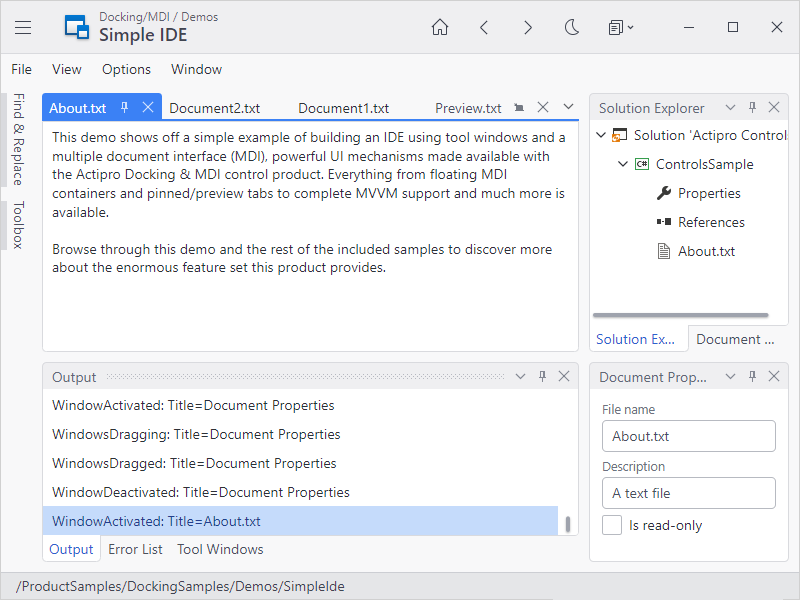Open the Output panel options chevron
Viewport: 800px width, 600px height.
(x=520, y=377)
